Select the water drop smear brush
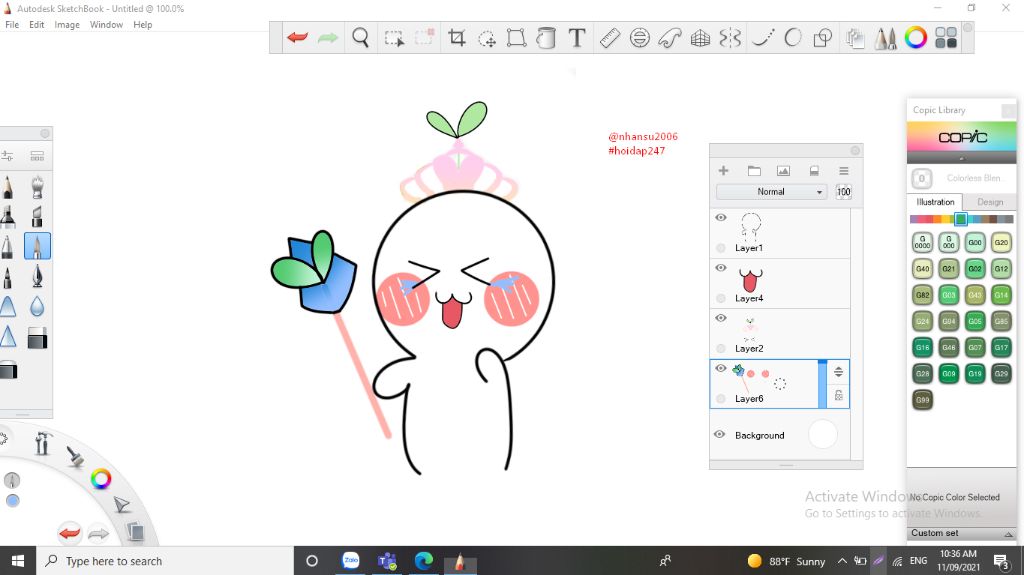This screenshot has height=575, width=1024. point(37,307)
